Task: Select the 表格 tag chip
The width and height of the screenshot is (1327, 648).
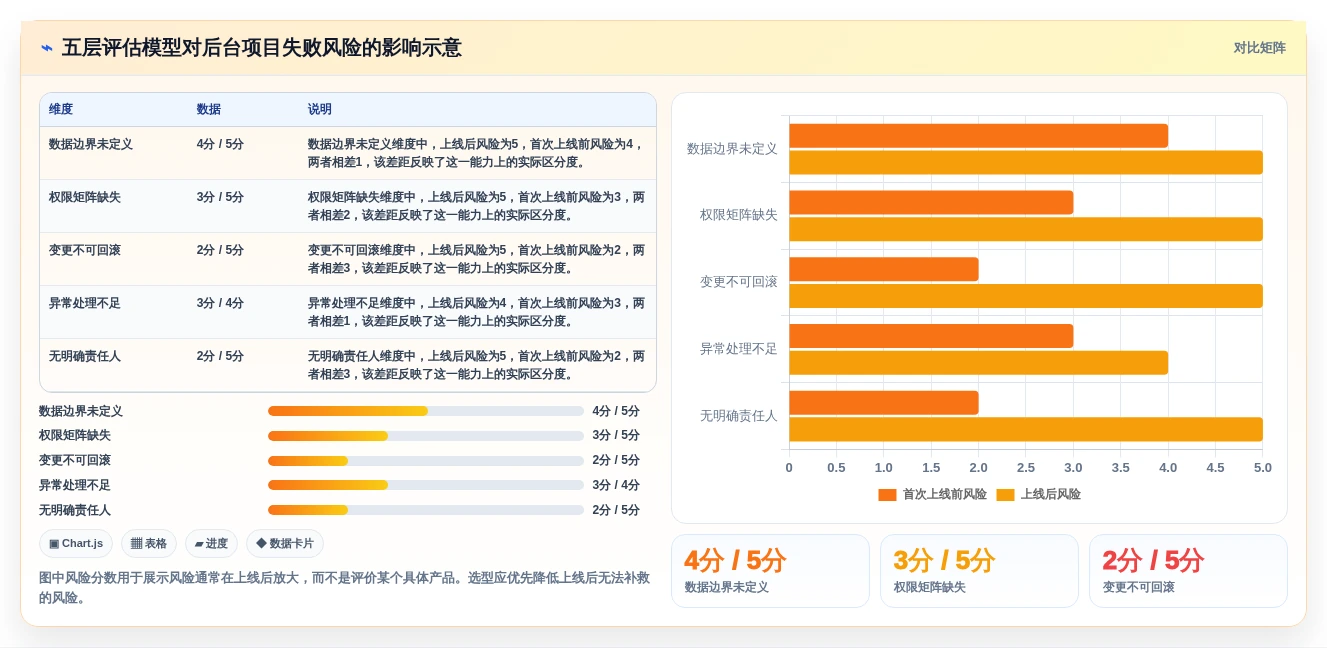Action: (x=149, y=544)
